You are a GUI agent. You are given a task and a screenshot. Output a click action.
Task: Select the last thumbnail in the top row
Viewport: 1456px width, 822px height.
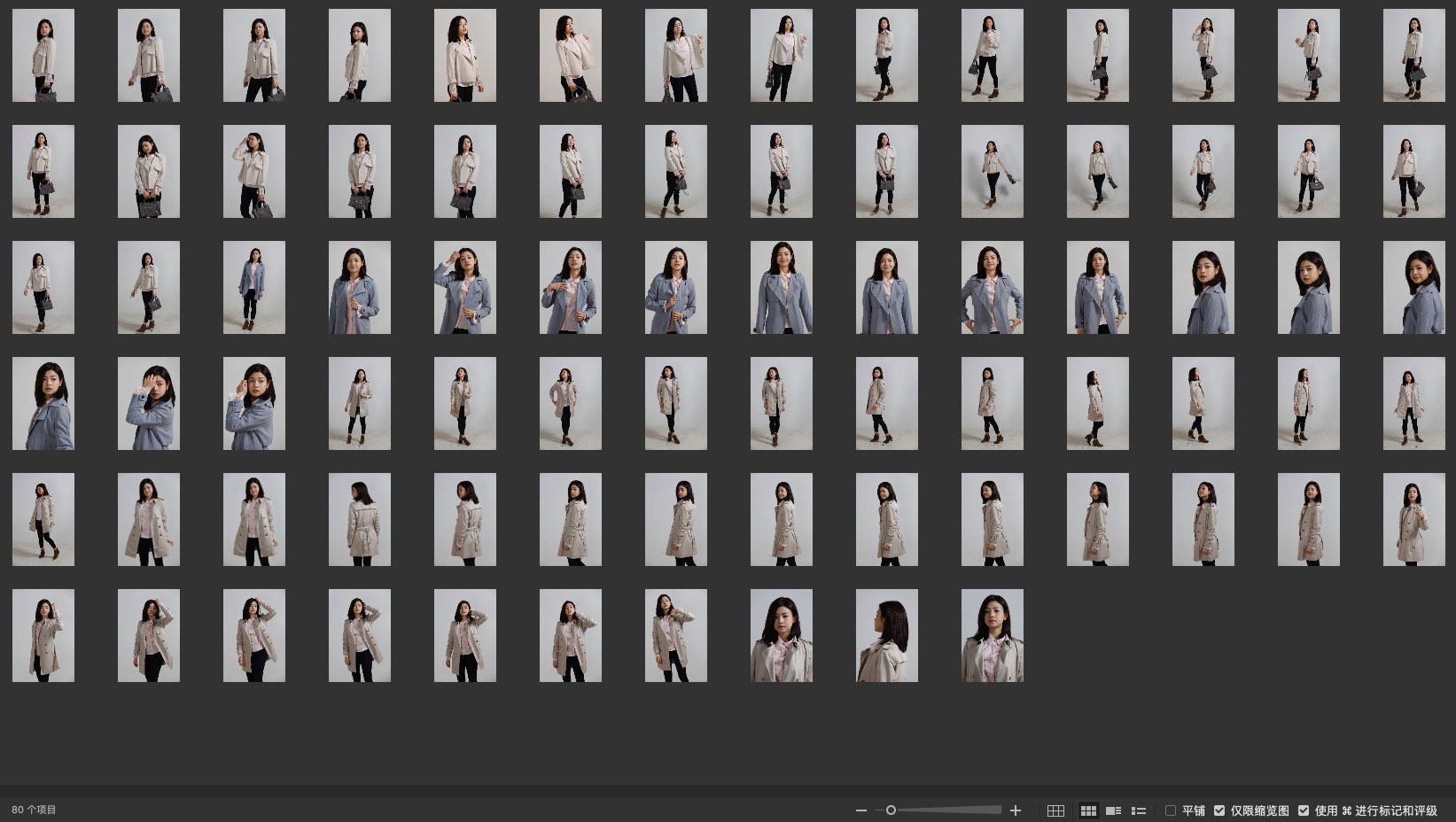tap(1413, 55)
